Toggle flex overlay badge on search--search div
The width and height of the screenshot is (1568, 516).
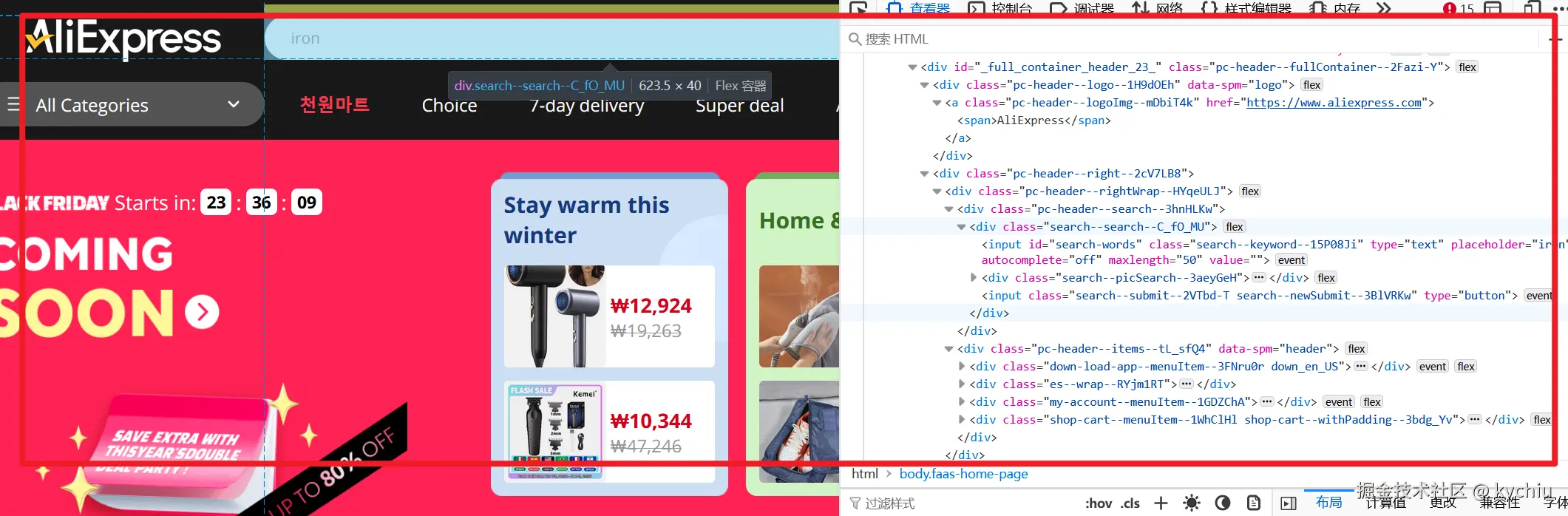tap(1235, 227)
